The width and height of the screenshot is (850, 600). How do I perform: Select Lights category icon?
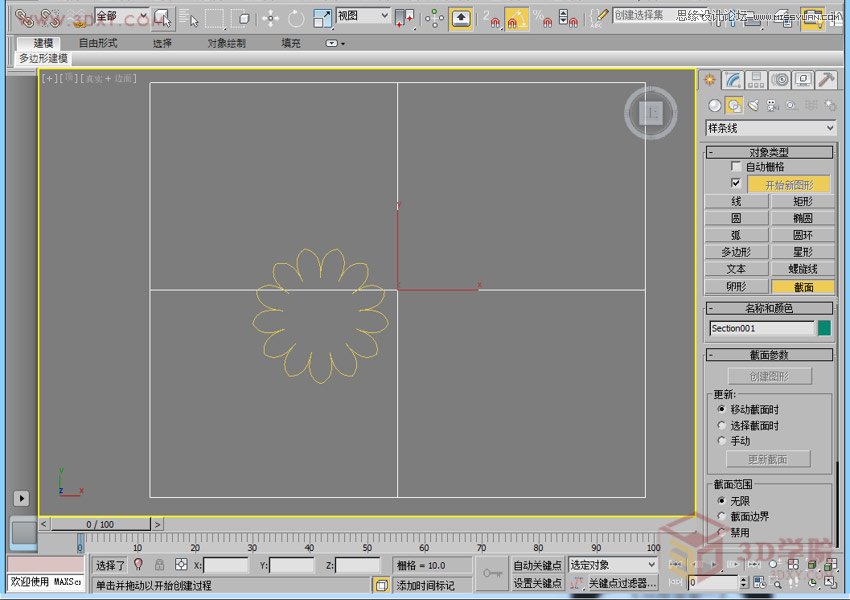tap(753, 105)
